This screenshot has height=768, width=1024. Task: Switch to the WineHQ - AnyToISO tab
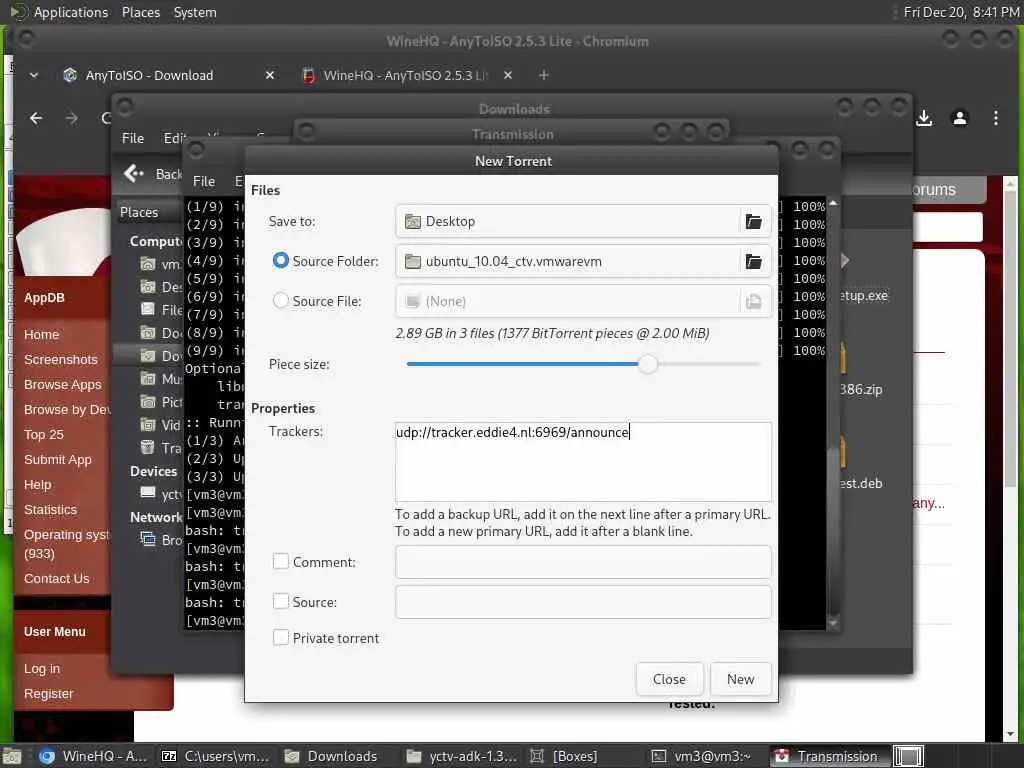point(405,75)
